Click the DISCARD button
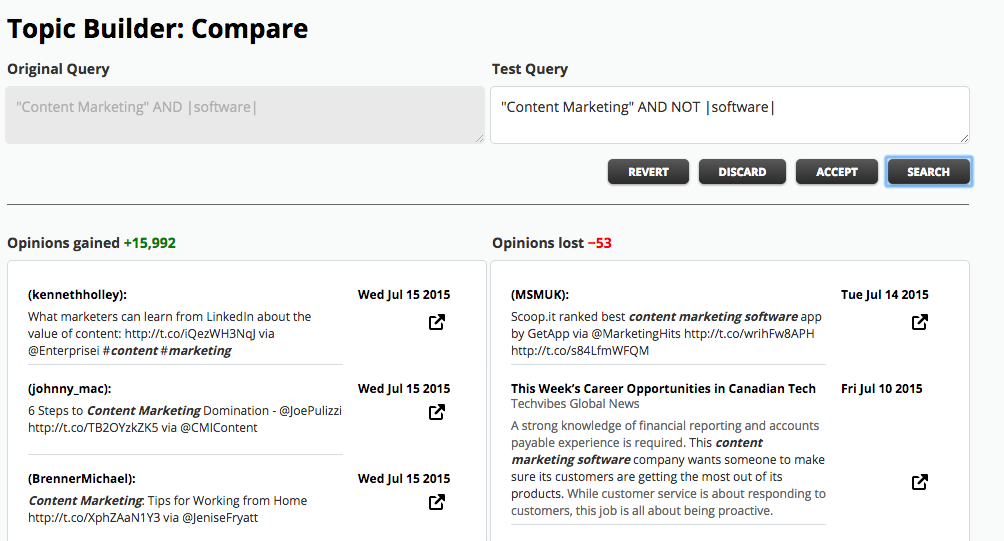The image size is (1004, 541). tap(742, 172)
